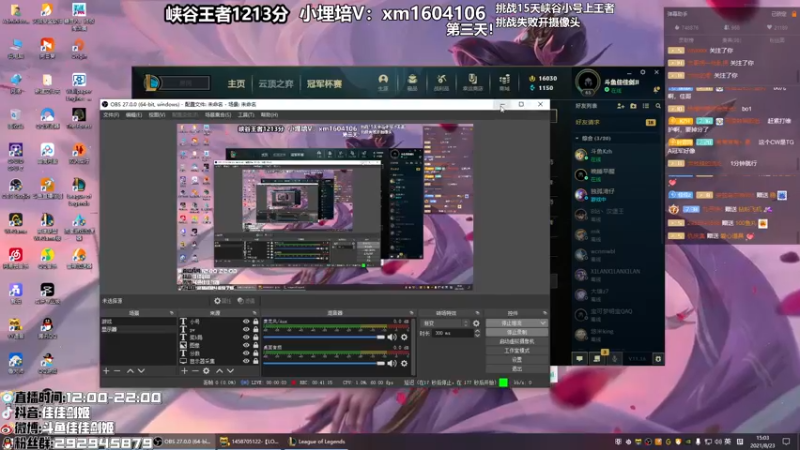
Task: Open chat bubble icon at League bottom bar
Action: pos(580,359)
